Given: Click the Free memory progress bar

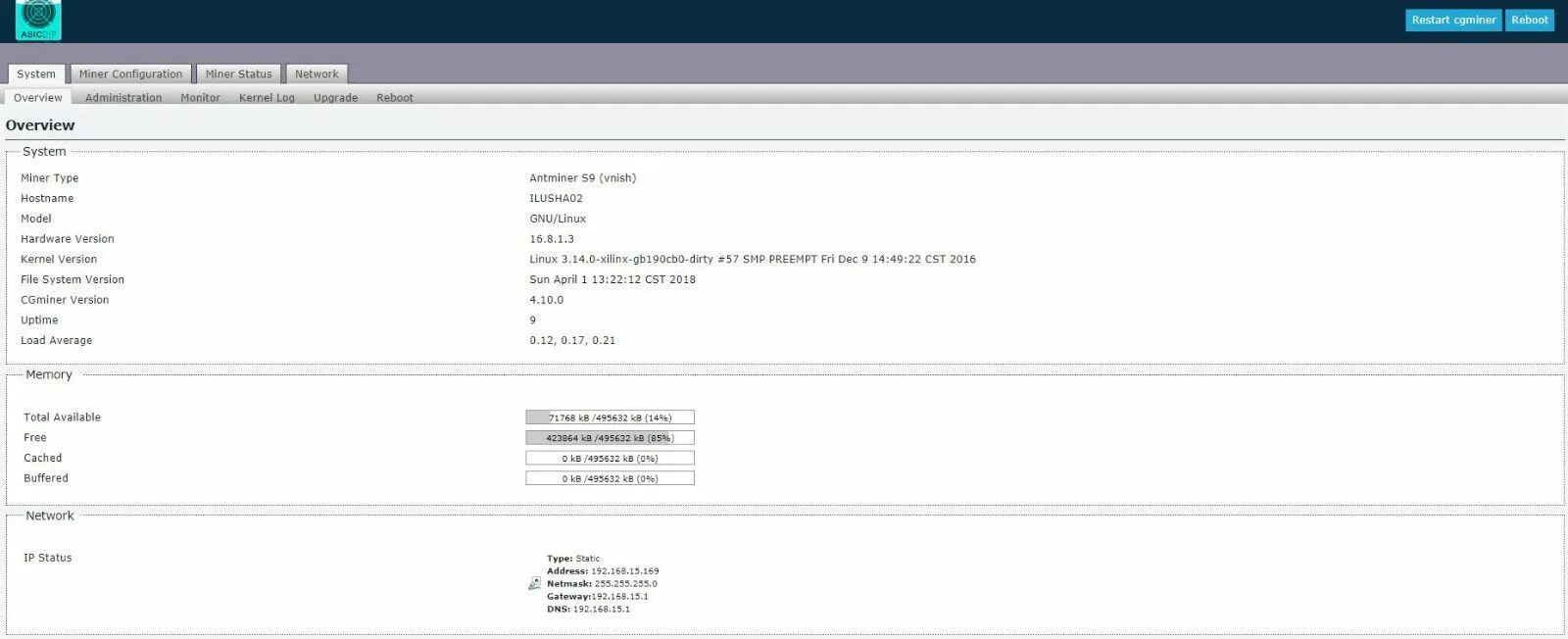Looking at the screenshot, I should point(610,438).
